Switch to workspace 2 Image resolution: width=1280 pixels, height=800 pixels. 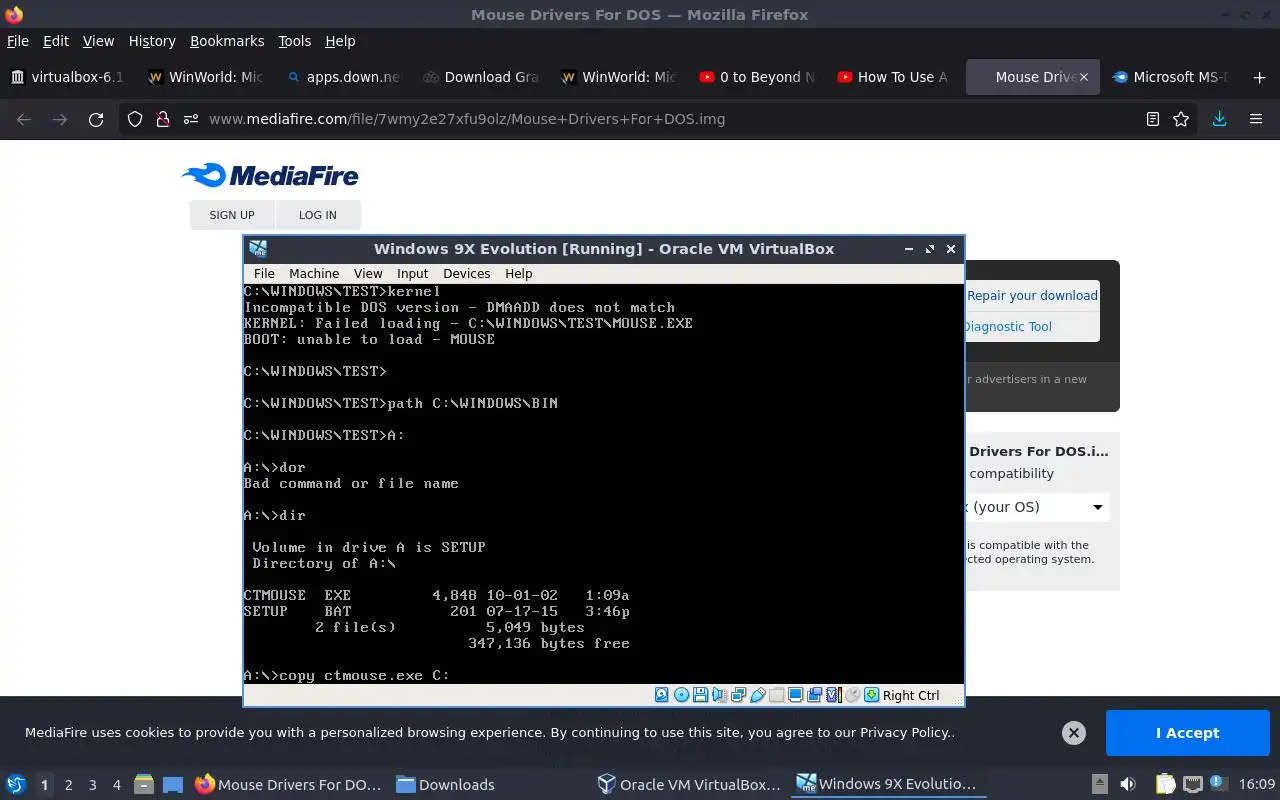68,785
